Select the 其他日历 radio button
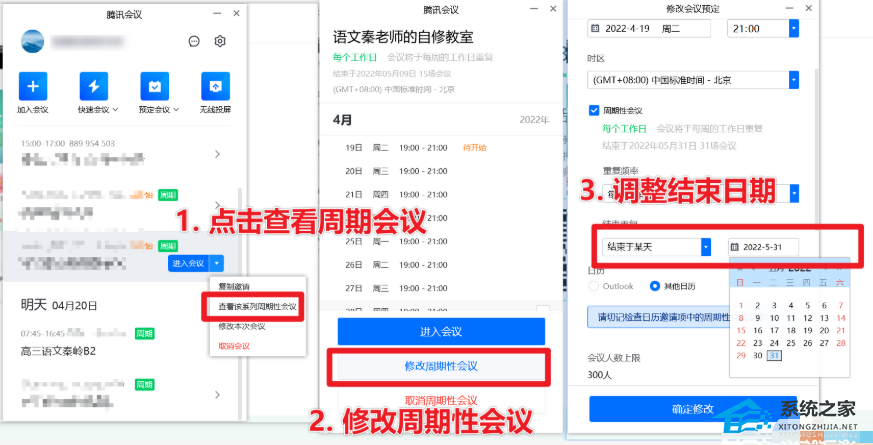The width and height of the screenshot is (873, 445). click(655, 286)
